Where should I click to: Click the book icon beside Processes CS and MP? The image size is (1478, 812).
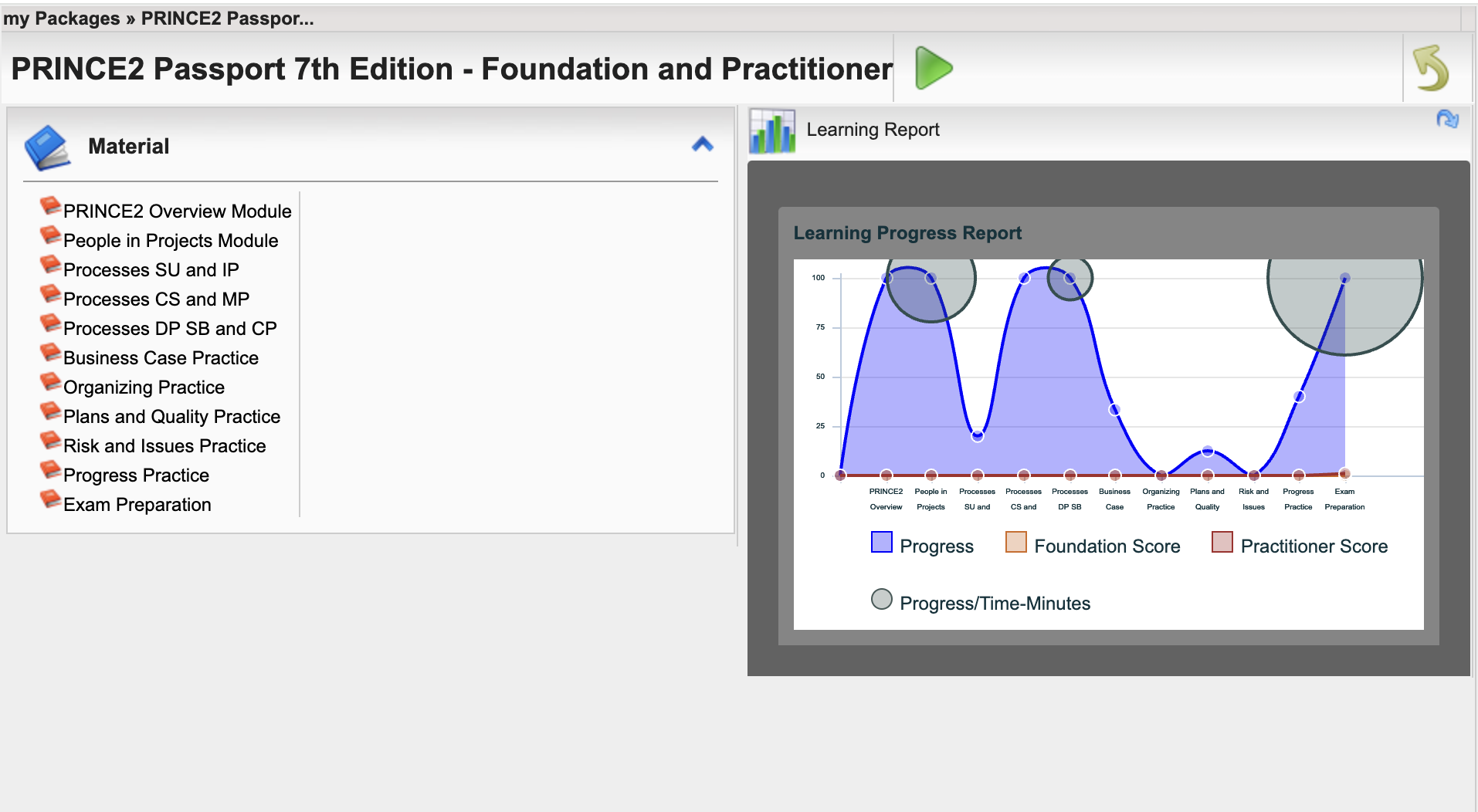(50, 294)
